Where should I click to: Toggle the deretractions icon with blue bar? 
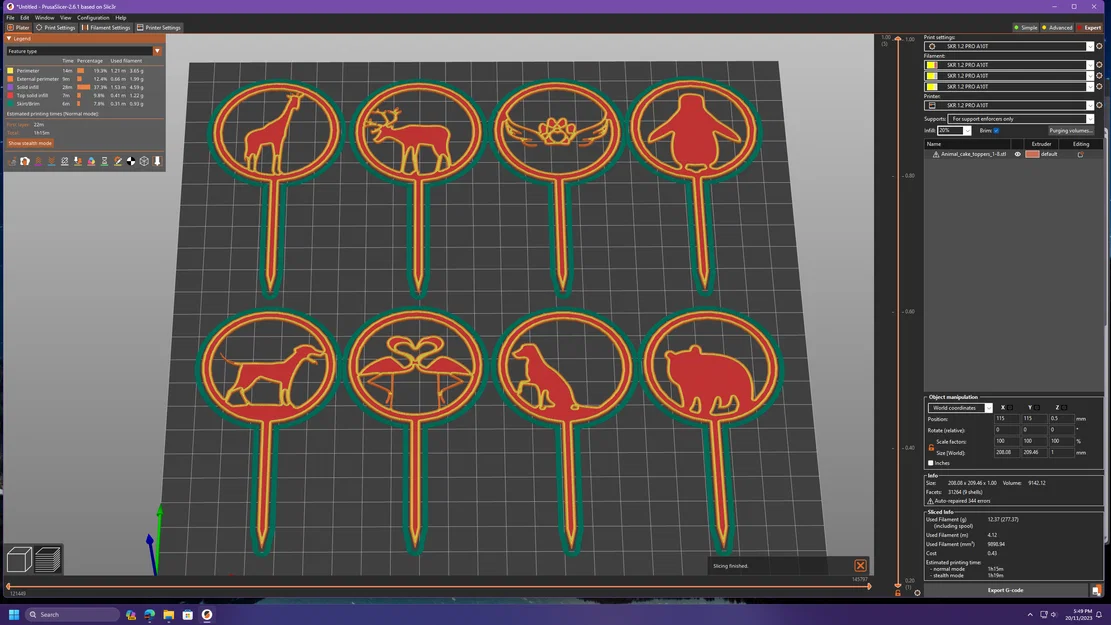[x=52, y=162]
